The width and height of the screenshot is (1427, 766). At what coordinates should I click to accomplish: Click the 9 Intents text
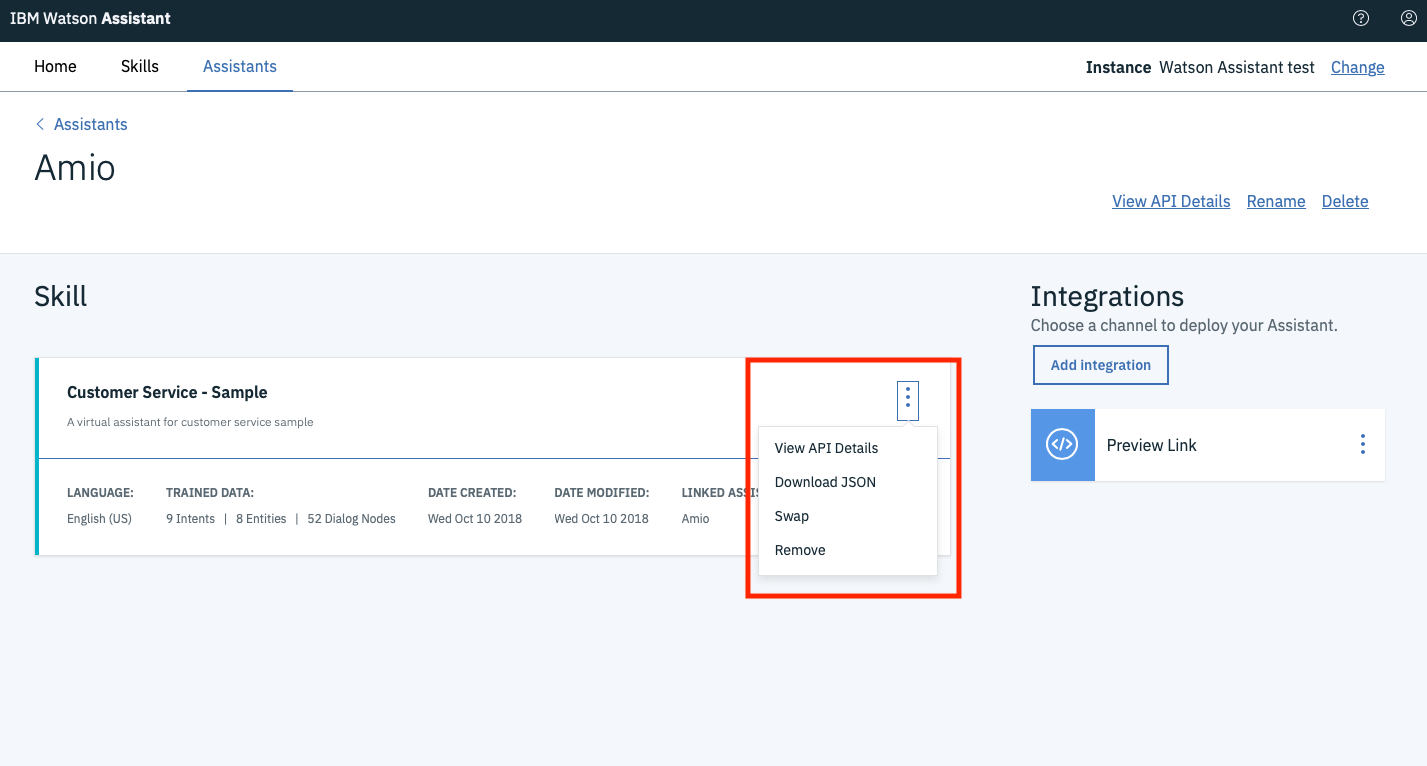(190, 519)
